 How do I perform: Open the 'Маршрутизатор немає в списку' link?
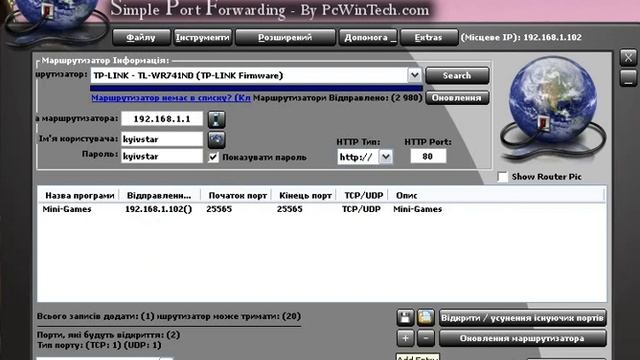click(x=171, y=98)
